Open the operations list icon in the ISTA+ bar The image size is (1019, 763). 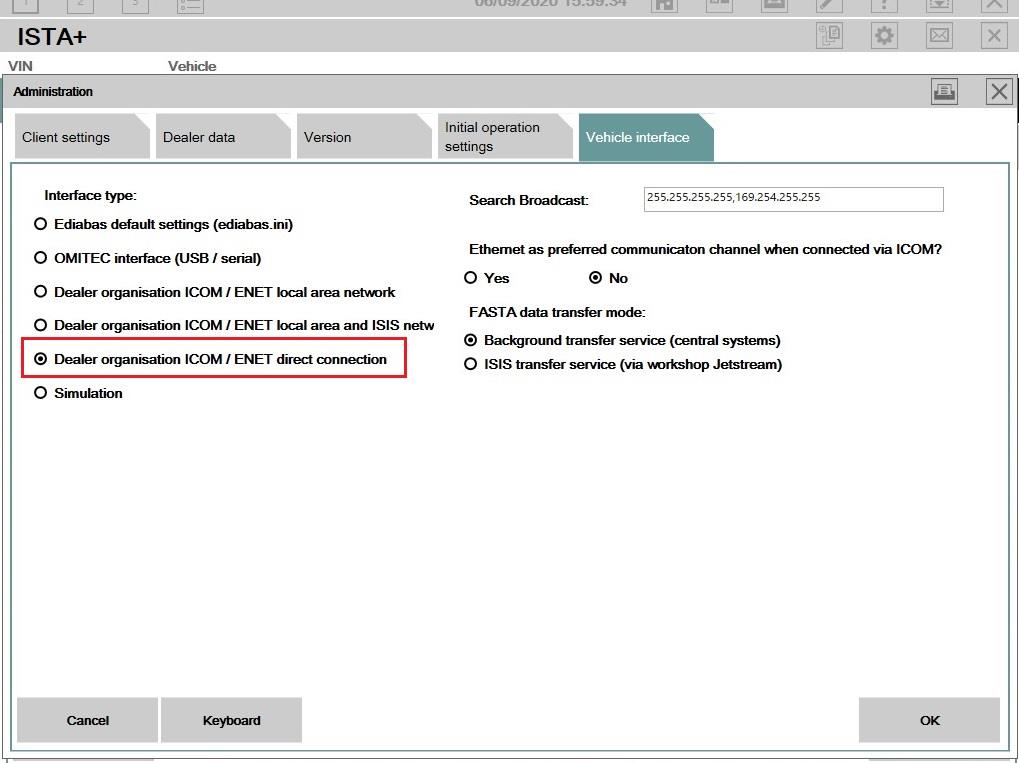coord(829,36)
